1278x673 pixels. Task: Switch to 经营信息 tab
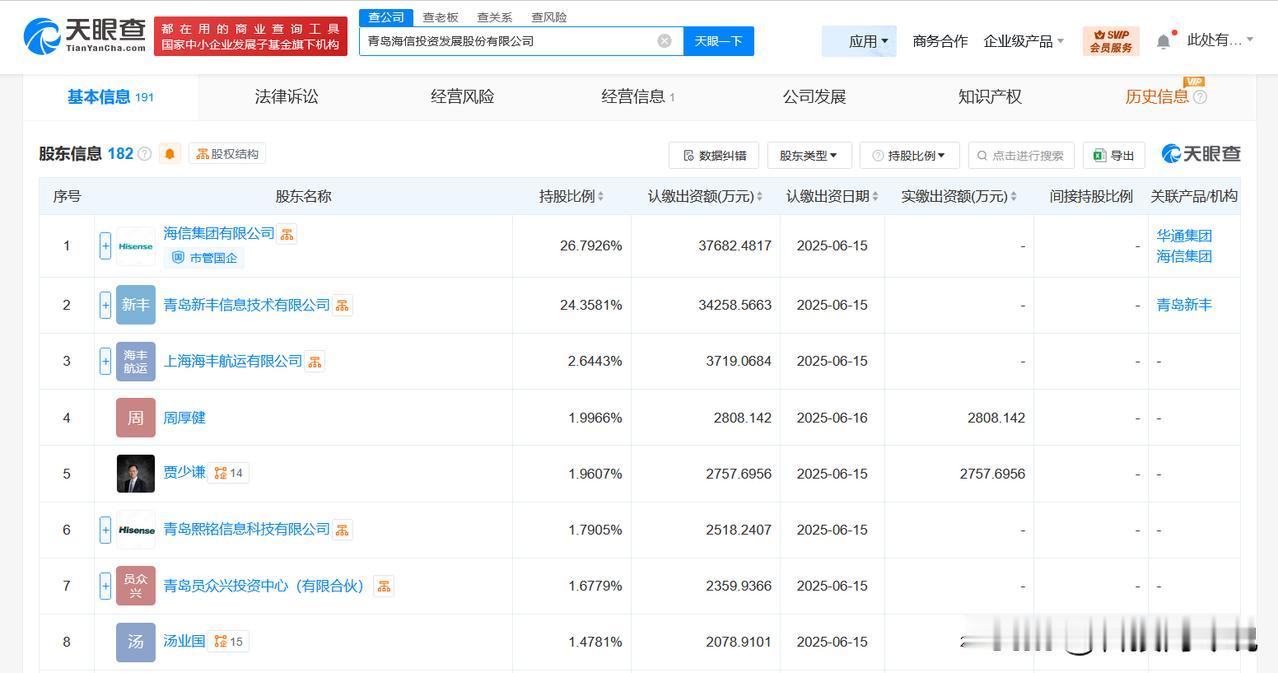pos(638,97)
